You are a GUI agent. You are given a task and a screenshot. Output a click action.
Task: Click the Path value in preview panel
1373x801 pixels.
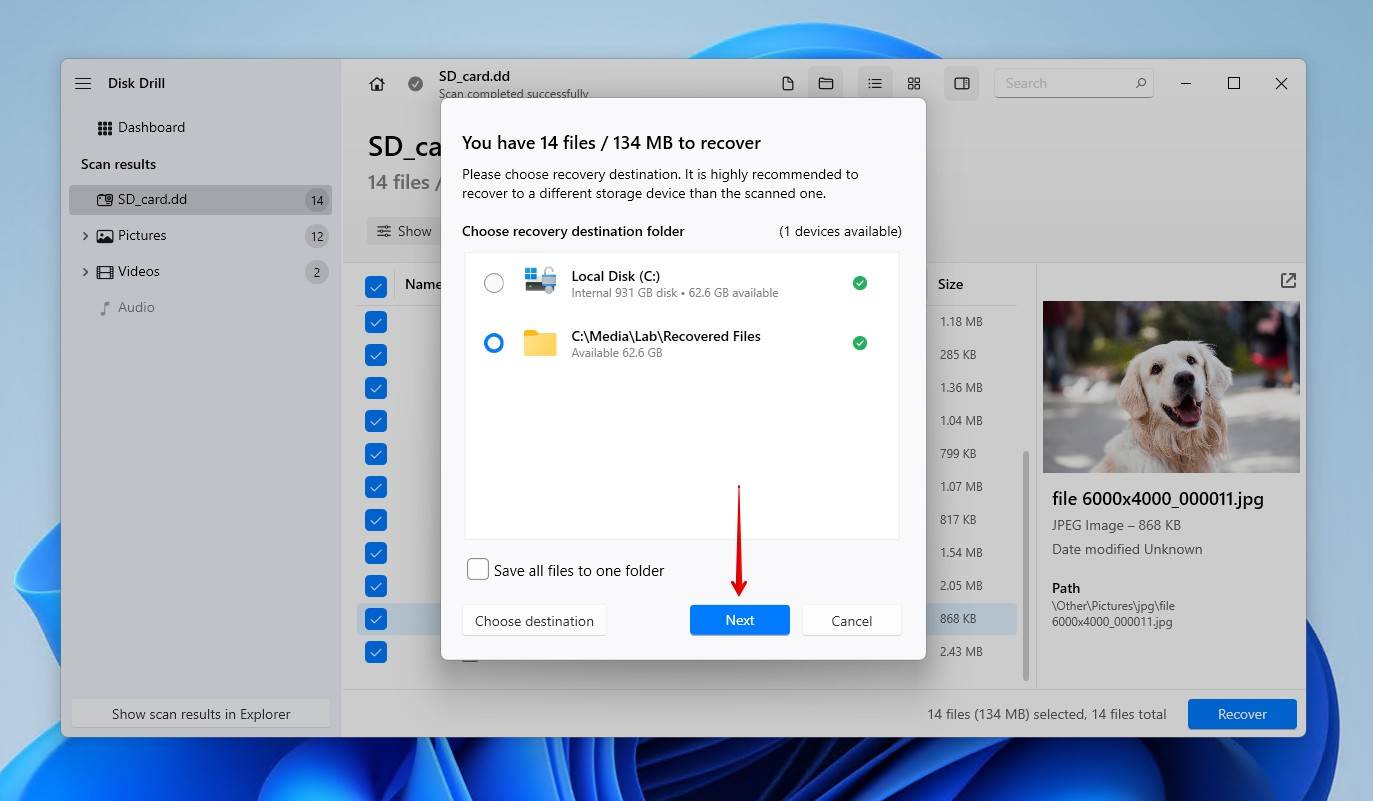pyautogui.click(x=1113, y=614)
